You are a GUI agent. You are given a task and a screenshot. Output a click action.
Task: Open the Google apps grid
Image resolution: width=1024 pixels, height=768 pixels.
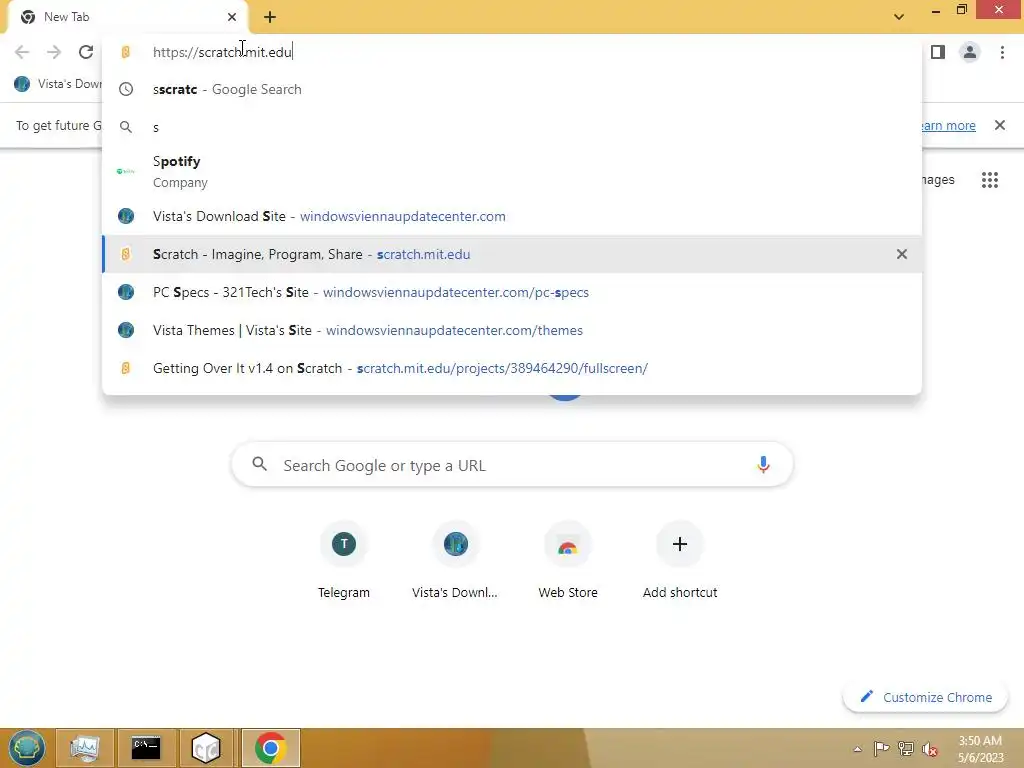[990, 180]
